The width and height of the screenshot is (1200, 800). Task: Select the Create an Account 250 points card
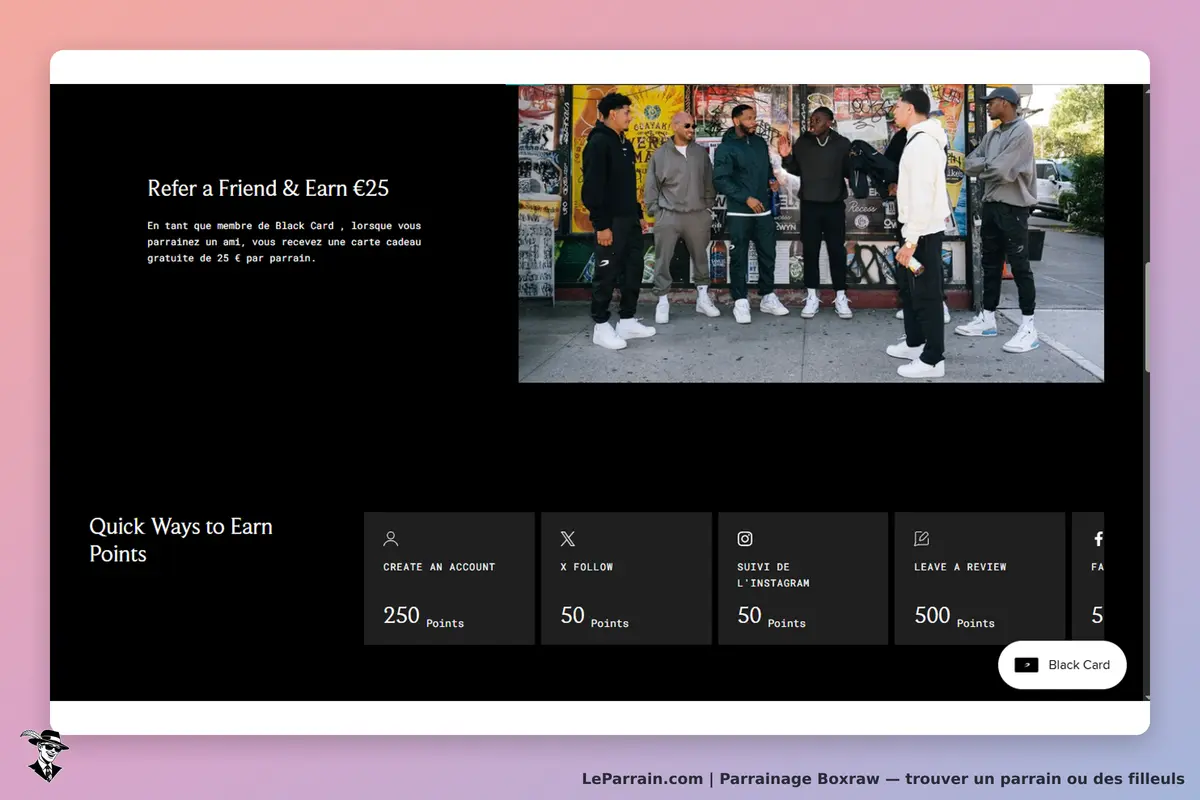pyautogui.click(x=449, y=579)
